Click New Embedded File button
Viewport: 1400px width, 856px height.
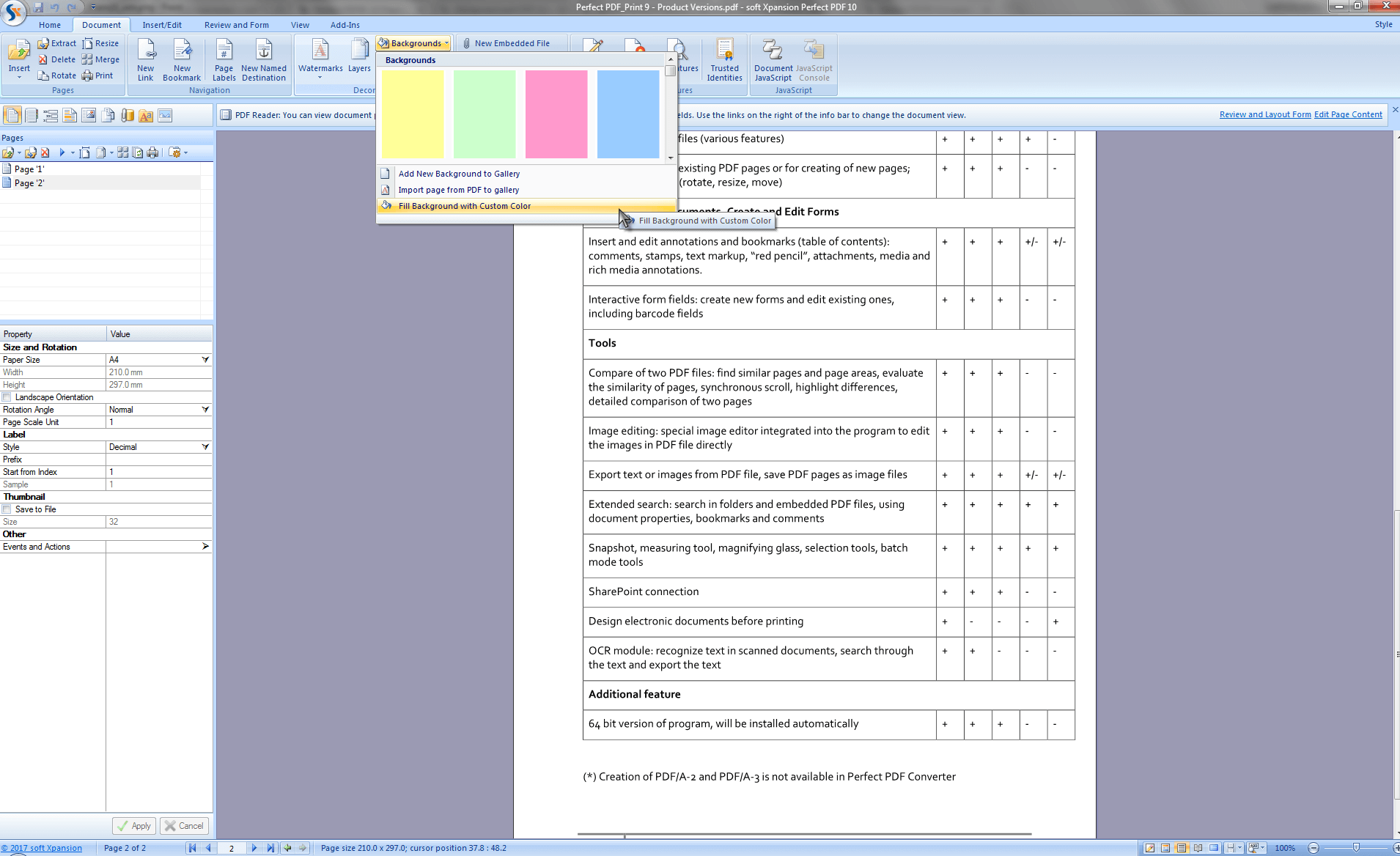point(506,43)
